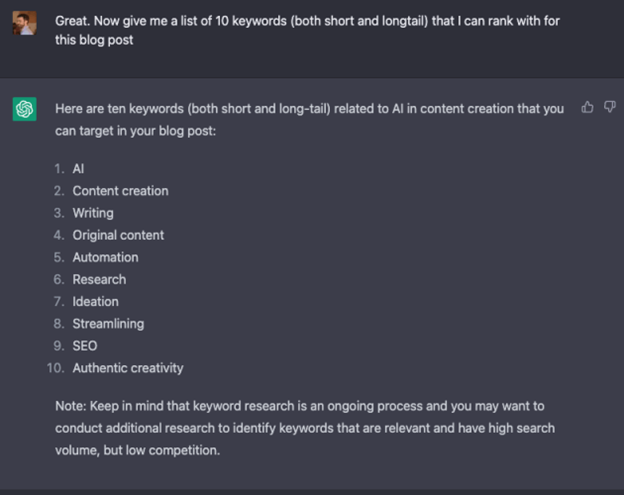Select the 'Content creation' keyword
This screenshot has height=495, width=624.
tap(120, 191)
